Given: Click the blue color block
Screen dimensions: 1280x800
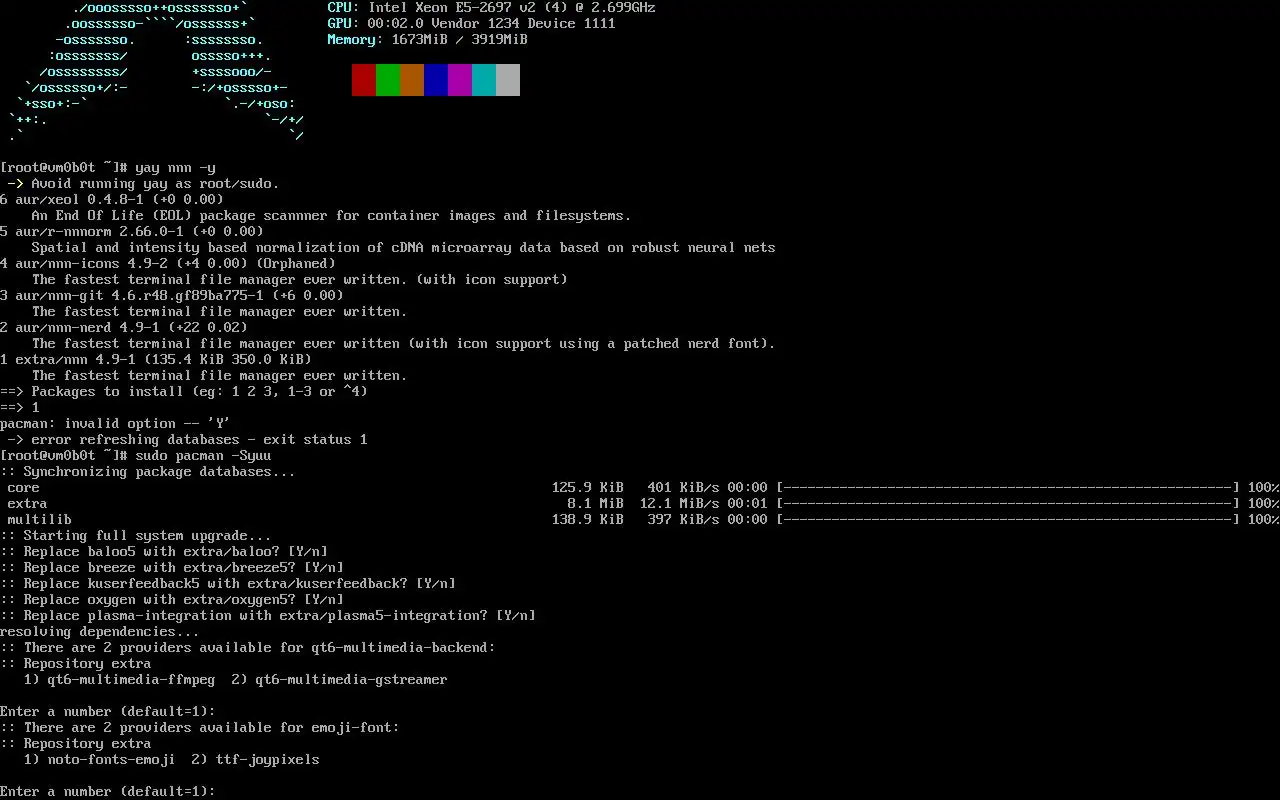Looking at the screenshot, I should pos(436,80).
